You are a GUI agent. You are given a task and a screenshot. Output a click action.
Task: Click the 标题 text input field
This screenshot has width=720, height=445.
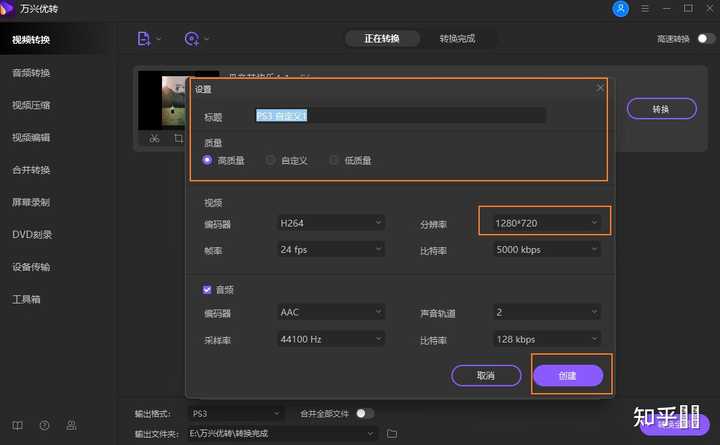[x=400, y=116]
